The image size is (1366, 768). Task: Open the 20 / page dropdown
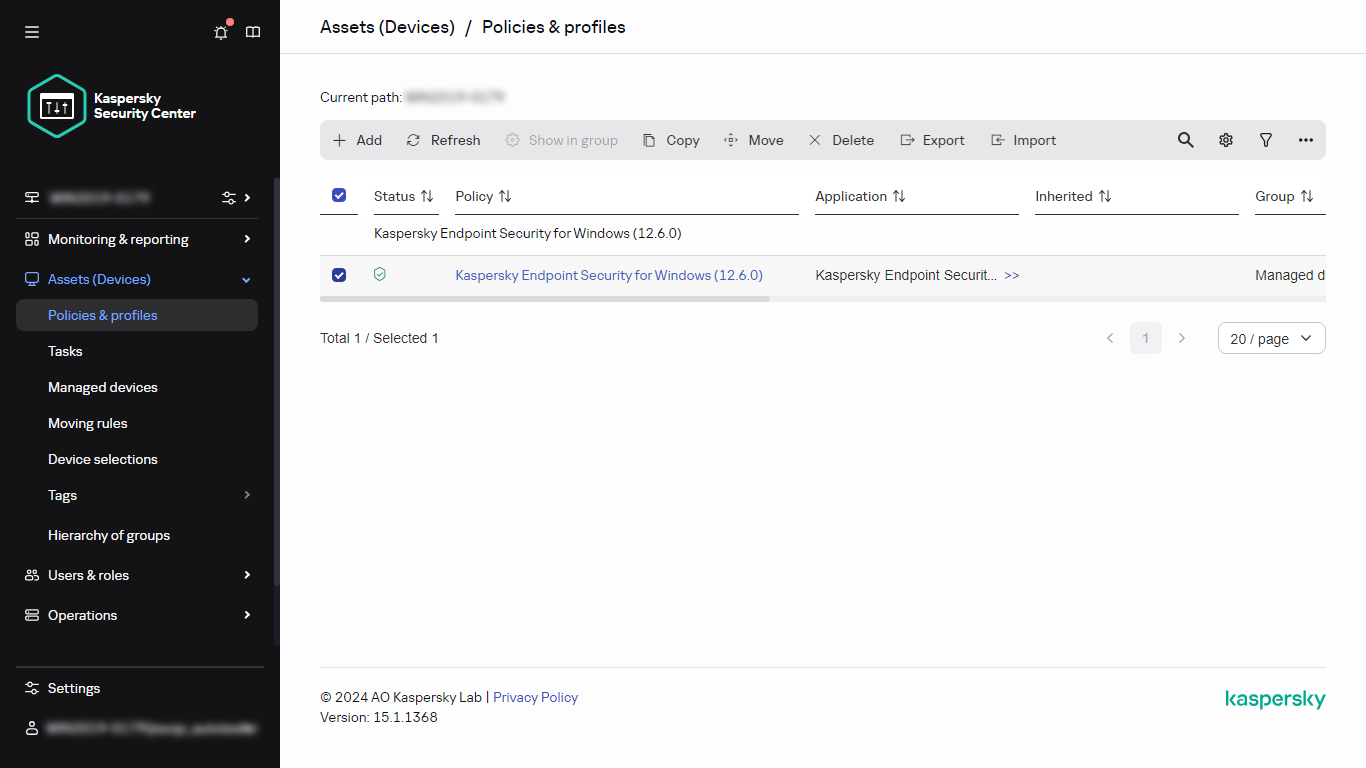point(1271,339)
